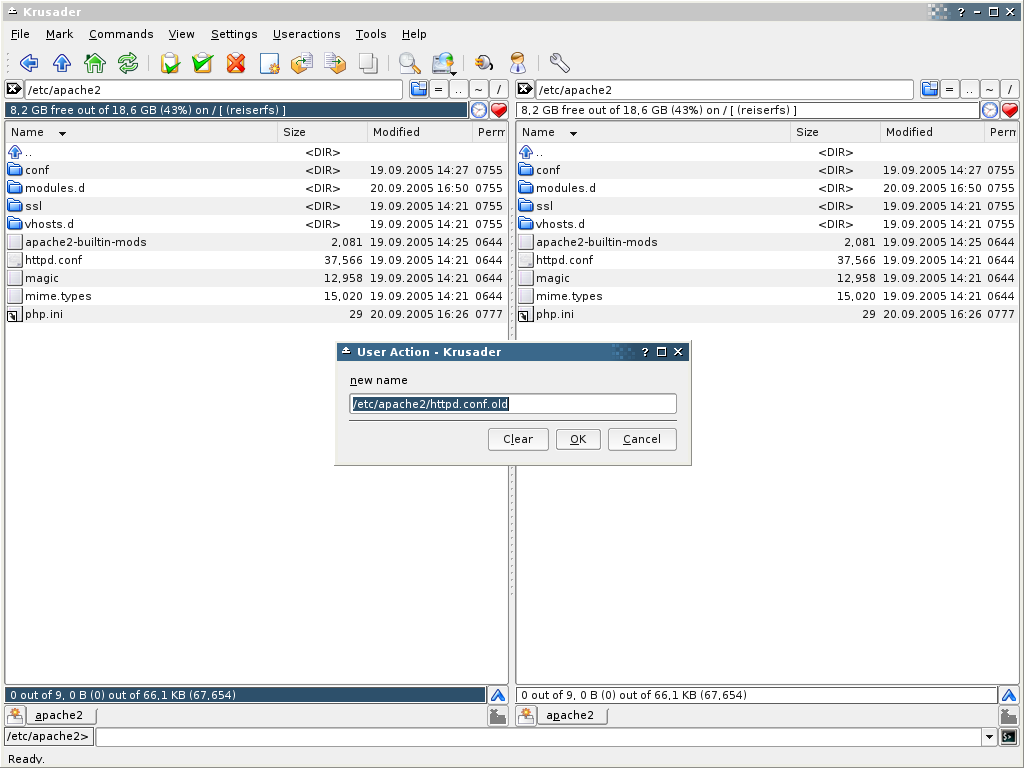1024x768 pixels.
Task: Click the main command line input
Action: [539, 737]
